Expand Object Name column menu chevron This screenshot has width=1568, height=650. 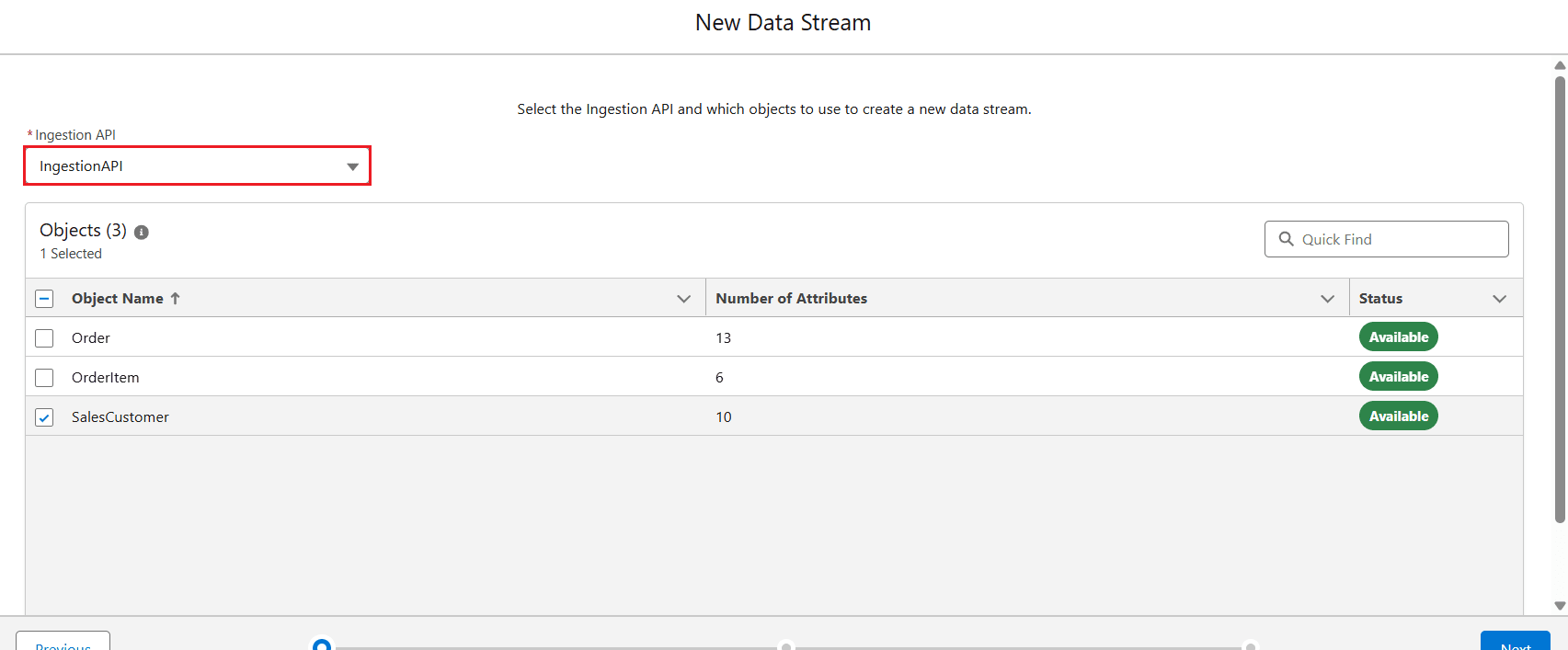(683, 299)
